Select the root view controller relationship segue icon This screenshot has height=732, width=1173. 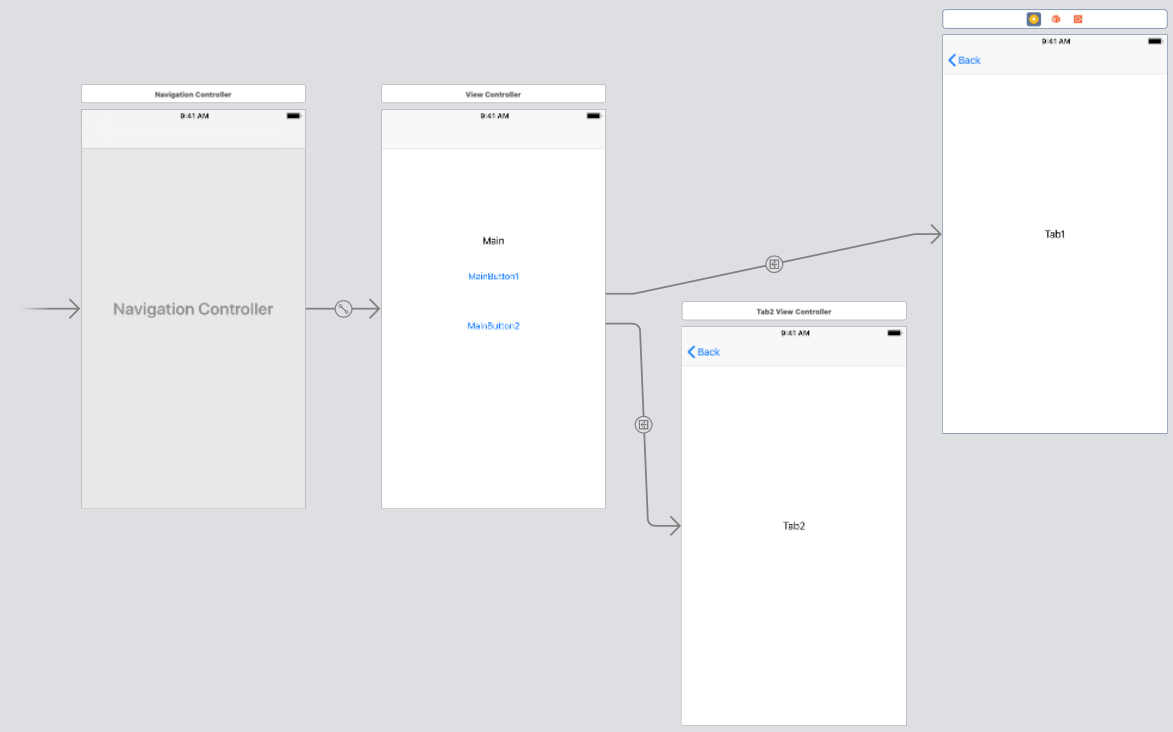click(x=343, y=308)
